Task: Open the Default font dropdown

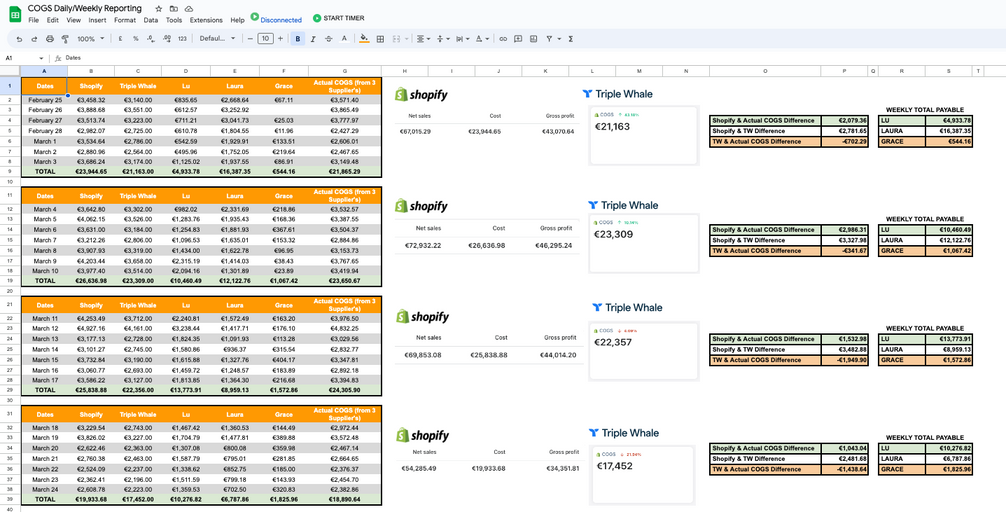Action: point(217,39)
